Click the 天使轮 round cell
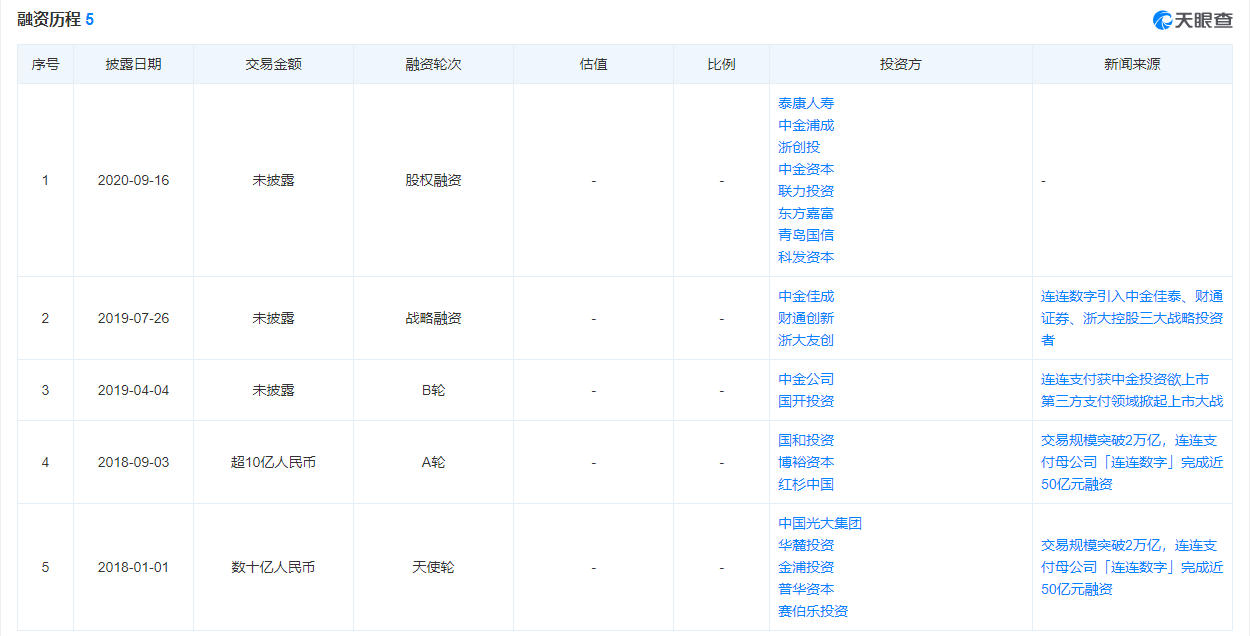1250x636 pixels. coord(433,567)
